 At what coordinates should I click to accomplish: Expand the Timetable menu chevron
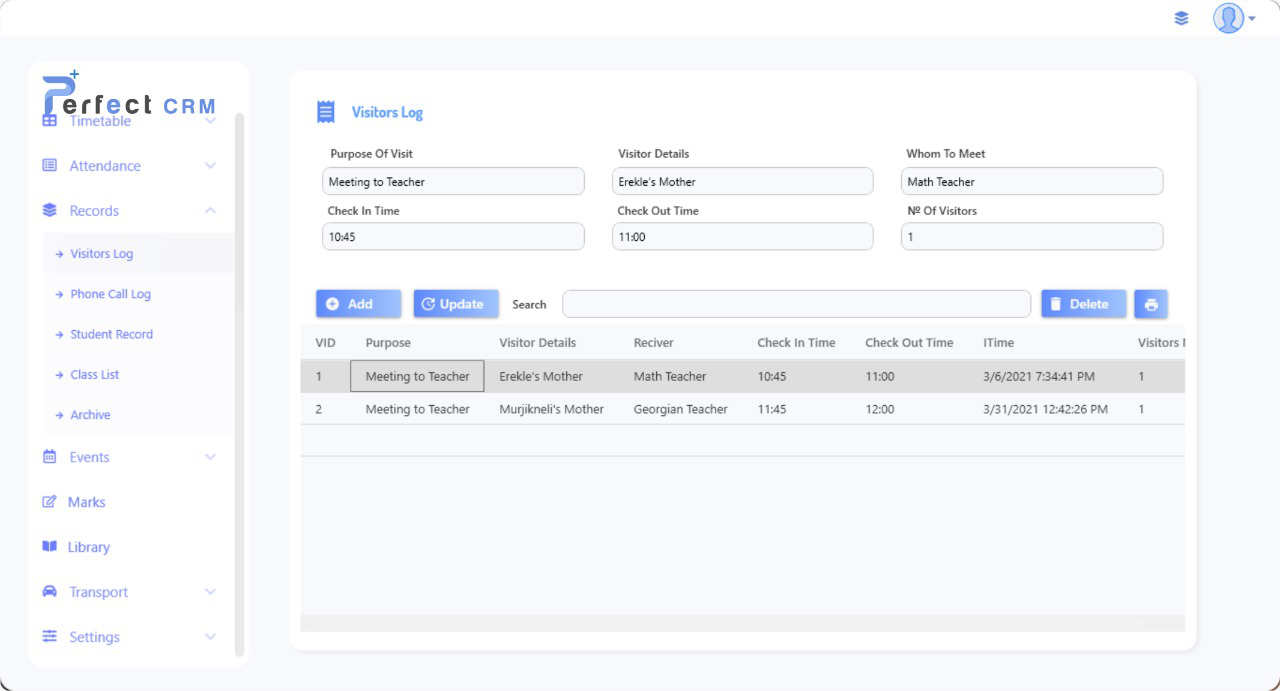click(x=210, y=120)
